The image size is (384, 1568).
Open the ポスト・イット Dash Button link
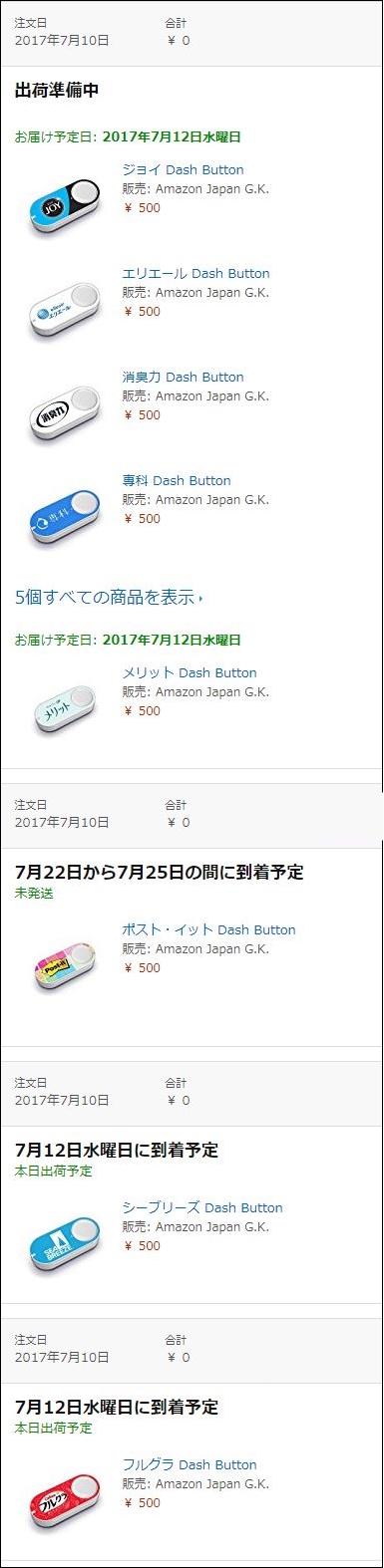coord(208,929)
